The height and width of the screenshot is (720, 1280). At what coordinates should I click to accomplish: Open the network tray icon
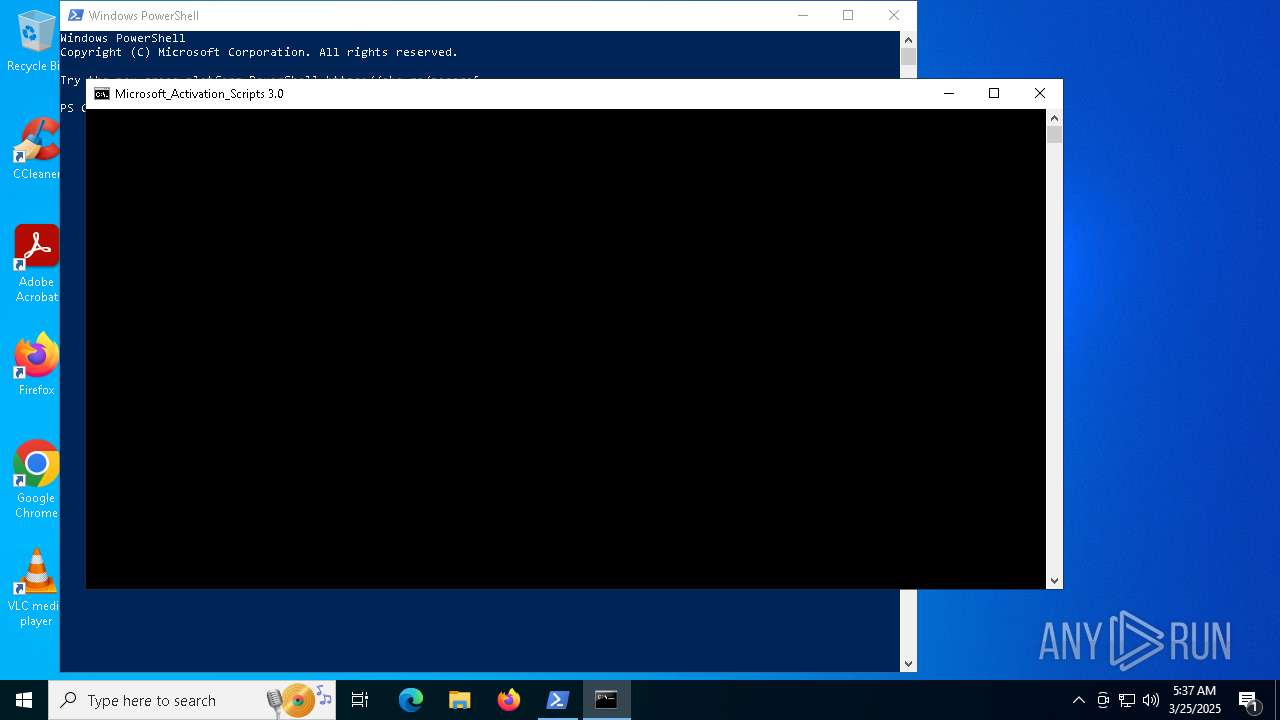[1127, 700]
